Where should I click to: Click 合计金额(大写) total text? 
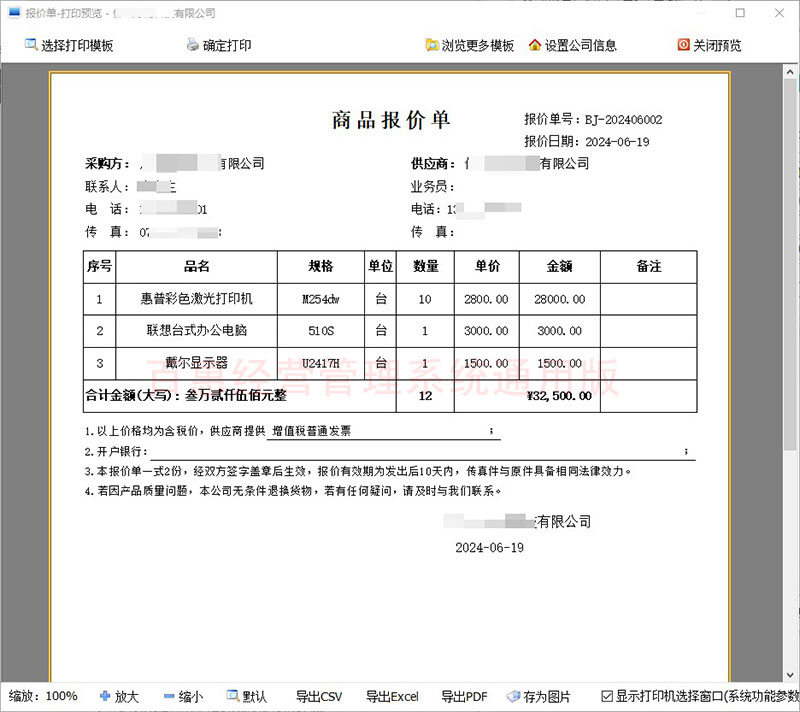tap(186, 395)
